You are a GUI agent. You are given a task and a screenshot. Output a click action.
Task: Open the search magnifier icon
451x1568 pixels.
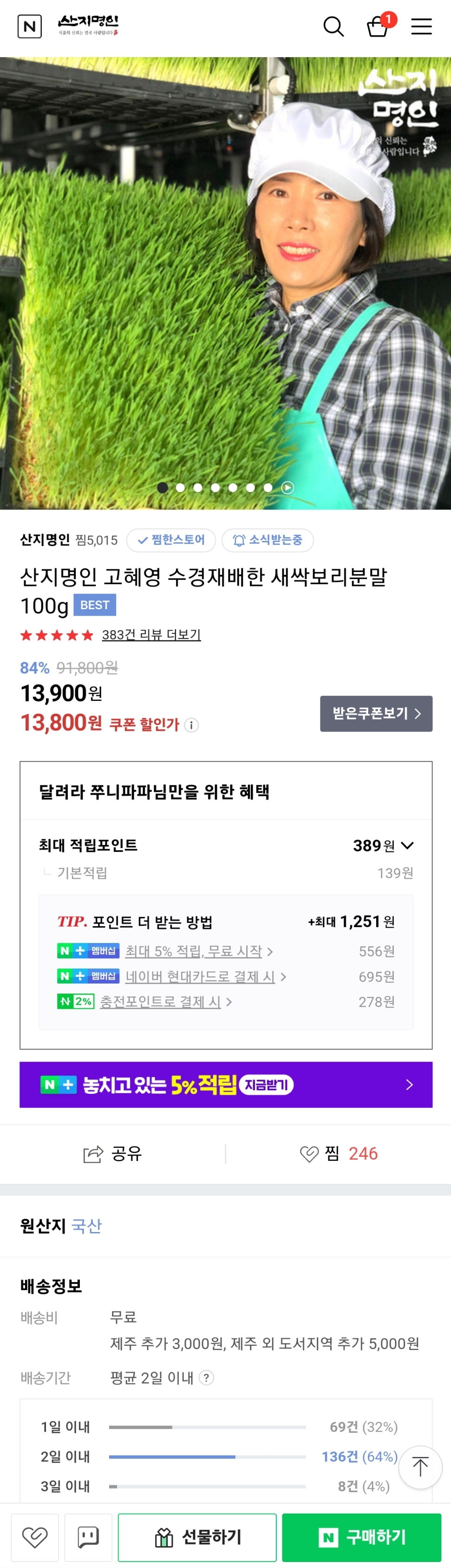333,27
